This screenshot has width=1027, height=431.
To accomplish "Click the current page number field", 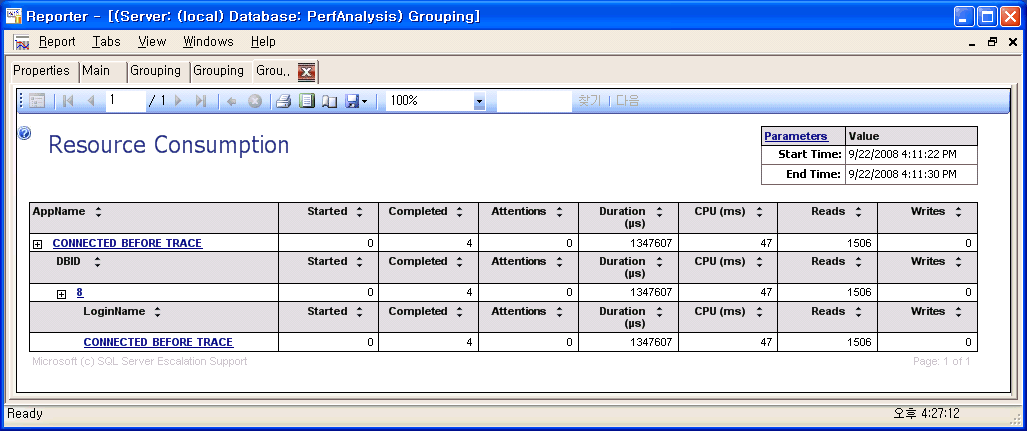I will 126,100.
